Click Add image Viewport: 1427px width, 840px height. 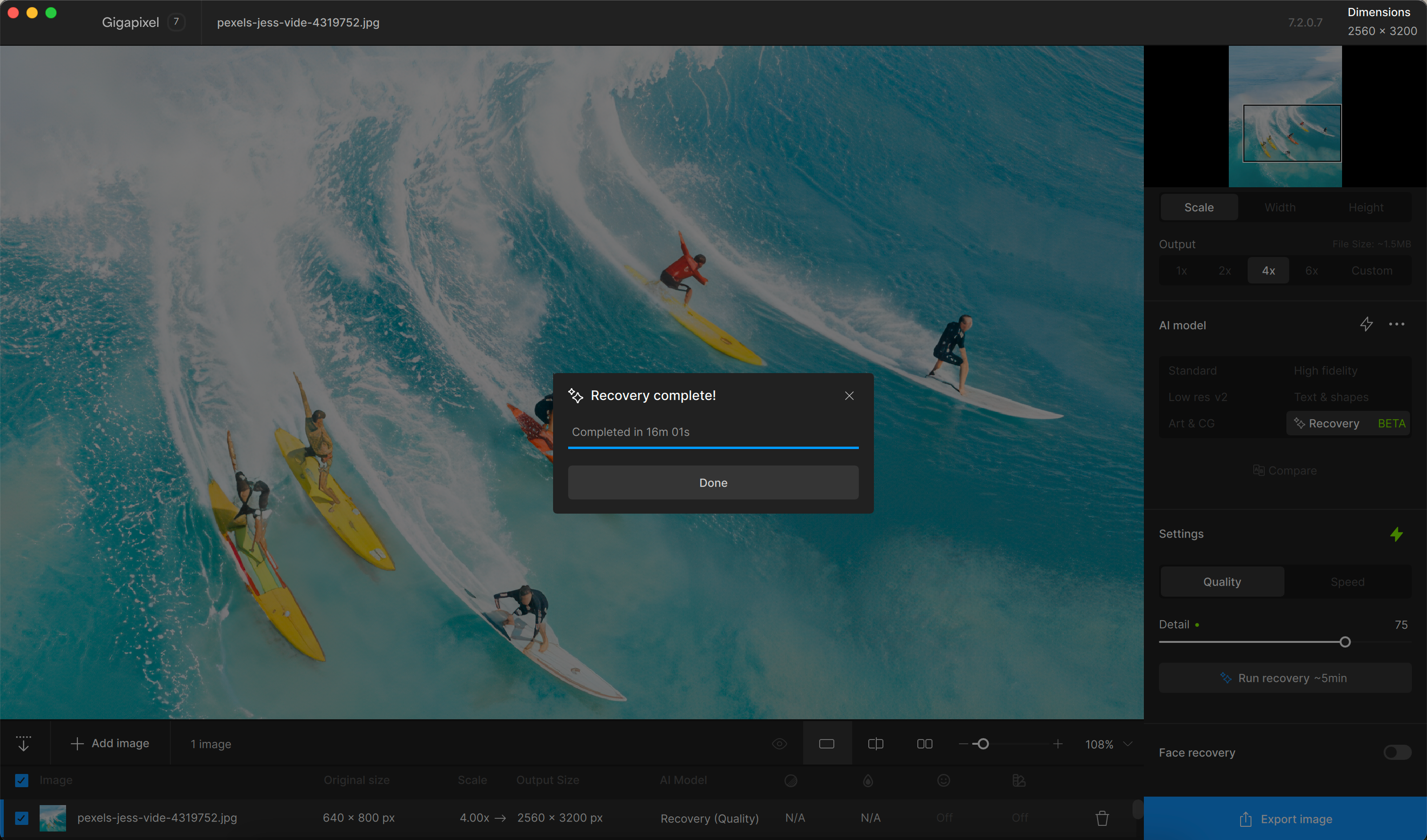point(110,743)
